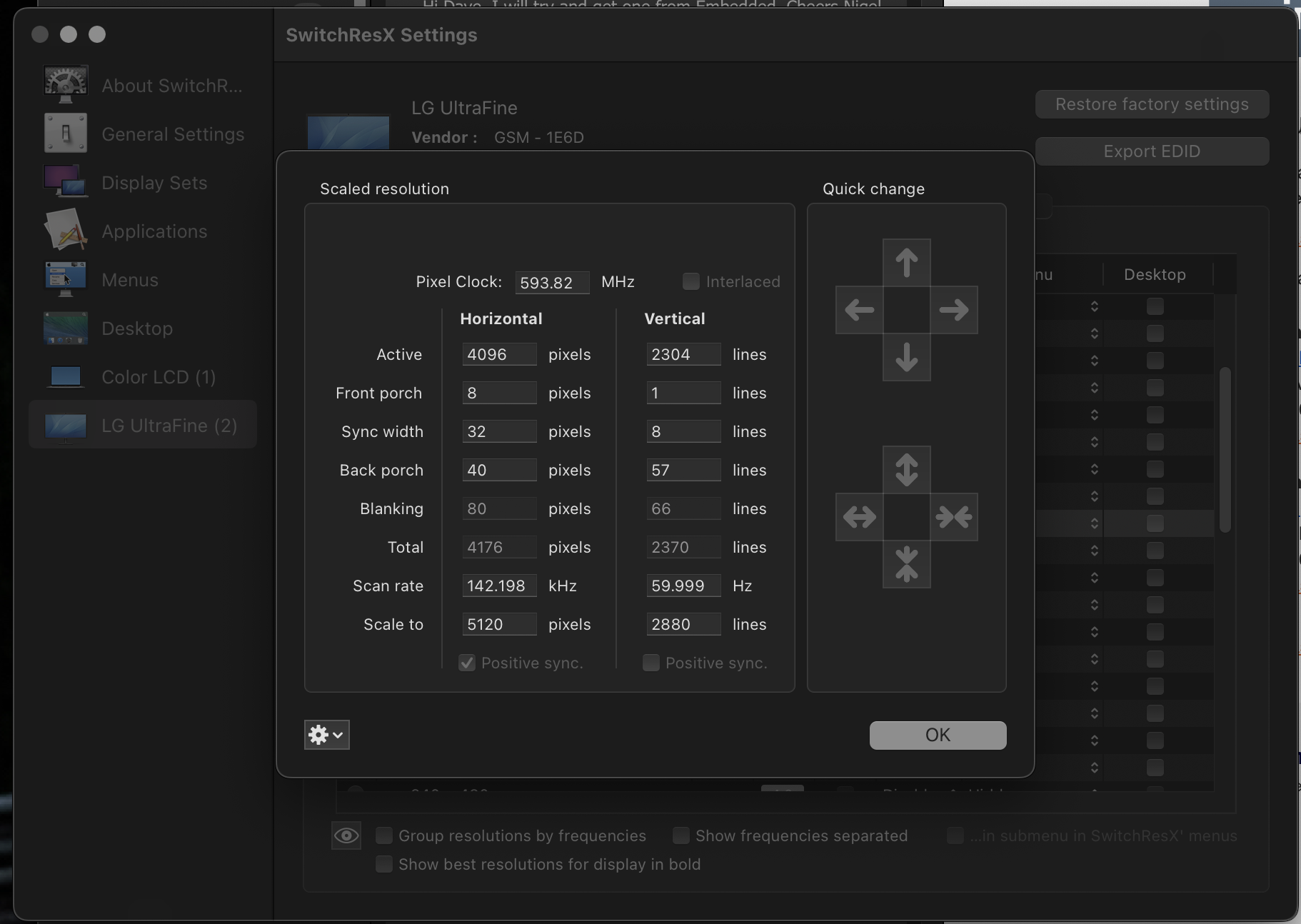Select Color LCD (1) display
1301x924 pixels.
[143, 377]
